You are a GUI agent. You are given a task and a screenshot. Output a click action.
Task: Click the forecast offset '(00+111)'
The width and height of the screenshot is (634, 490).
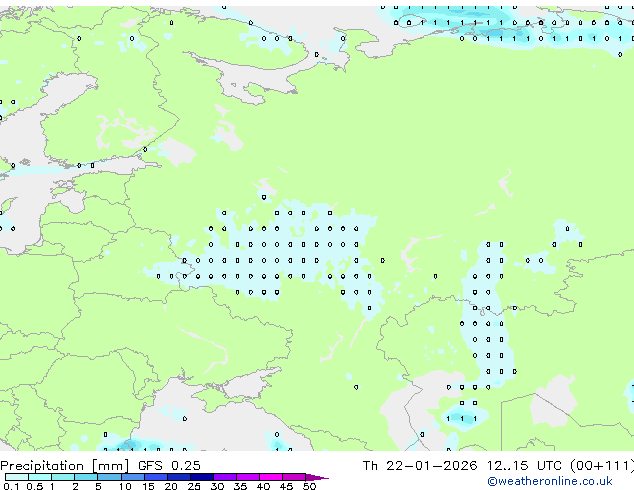[602, 466]
